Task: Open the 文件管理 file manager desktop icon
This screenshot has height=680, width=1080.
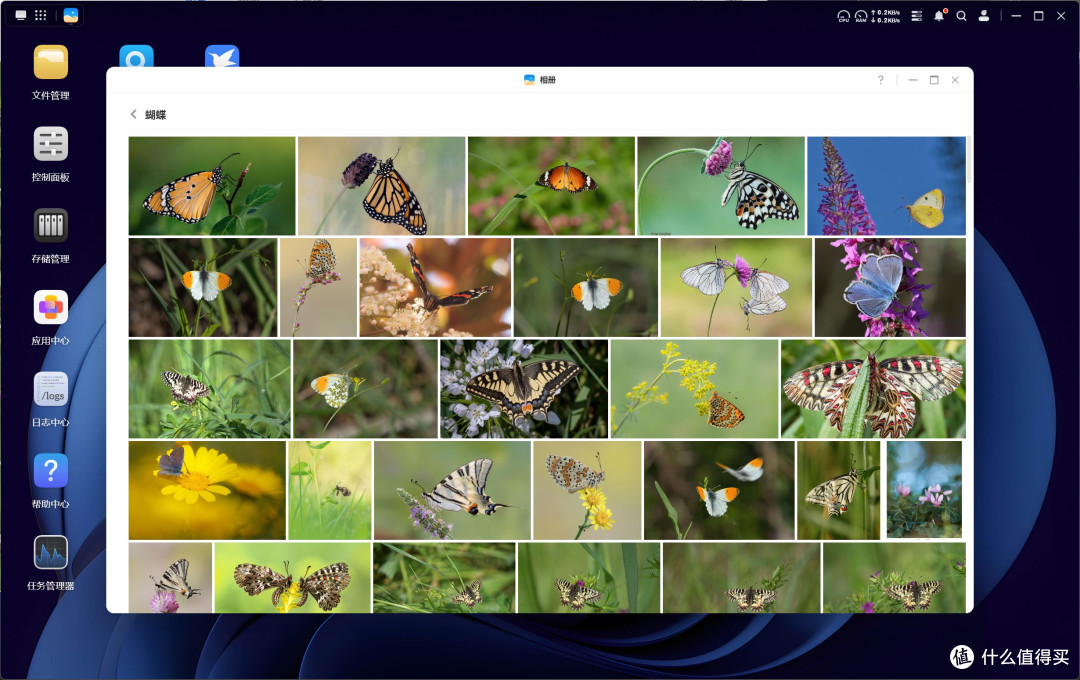Action: coord(50,63)
